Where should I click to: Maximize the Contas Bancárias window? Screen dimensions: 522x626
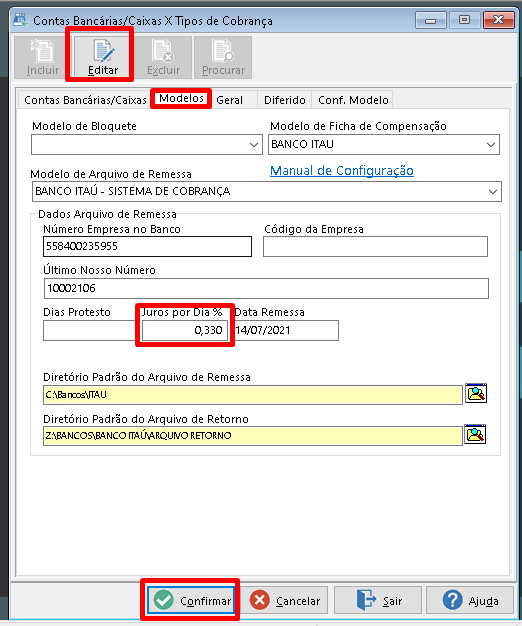(x=464, y=20)
